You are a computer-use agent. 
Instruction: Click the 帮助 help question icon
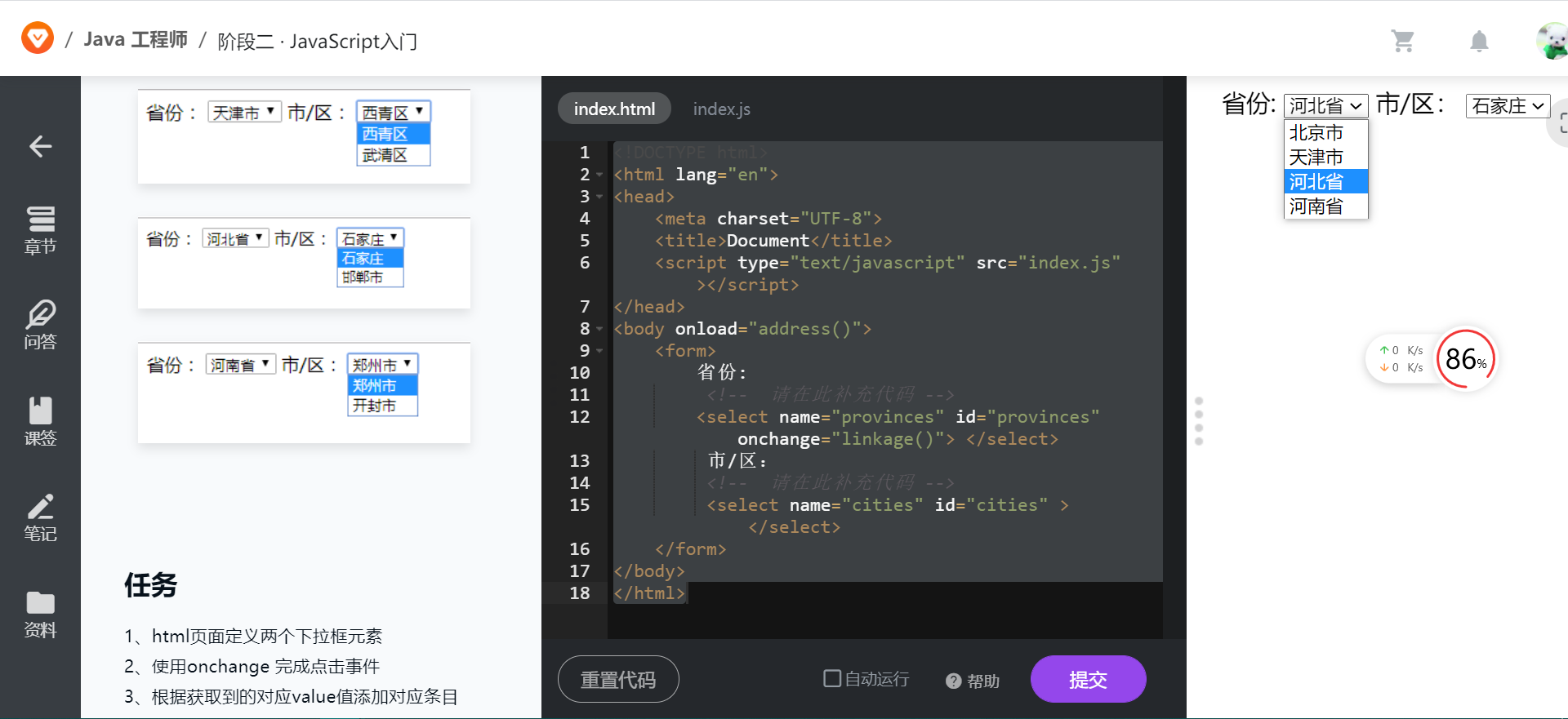point(953,681)
